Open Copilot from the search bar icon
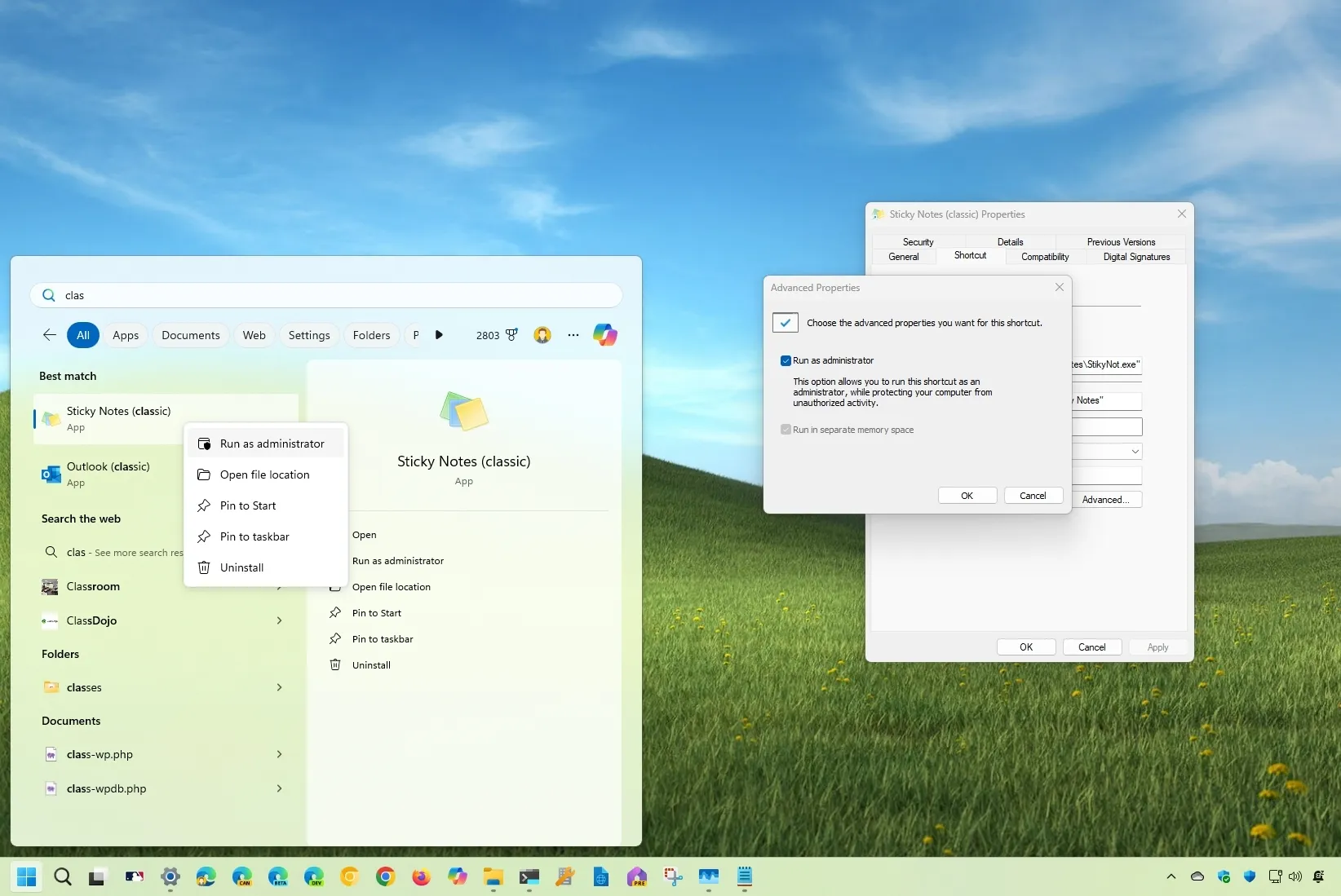 point(605,335)
